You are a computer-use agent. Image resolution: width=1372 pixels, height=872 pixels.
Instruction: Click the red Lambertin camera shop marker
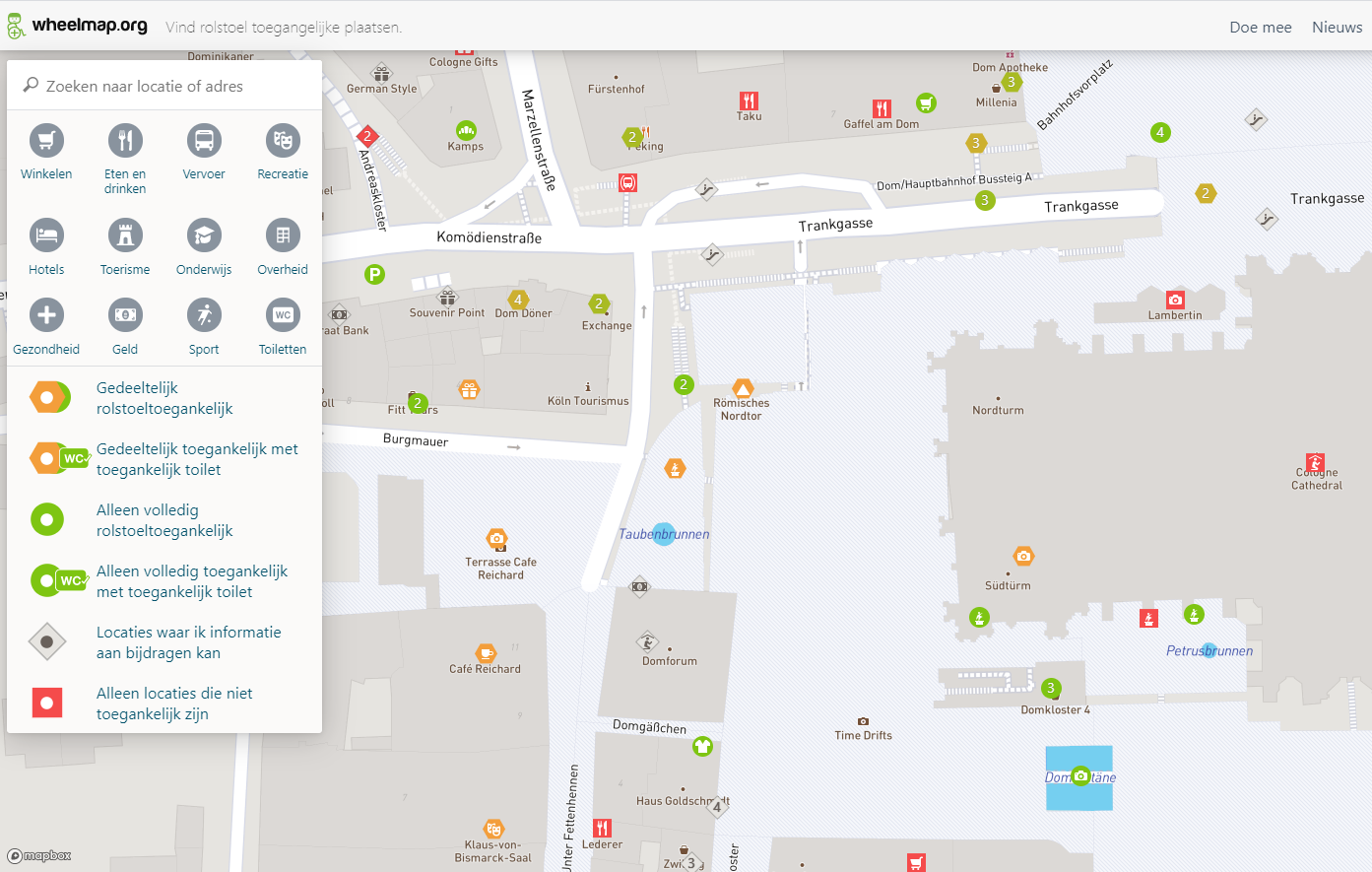[1175, 300]
